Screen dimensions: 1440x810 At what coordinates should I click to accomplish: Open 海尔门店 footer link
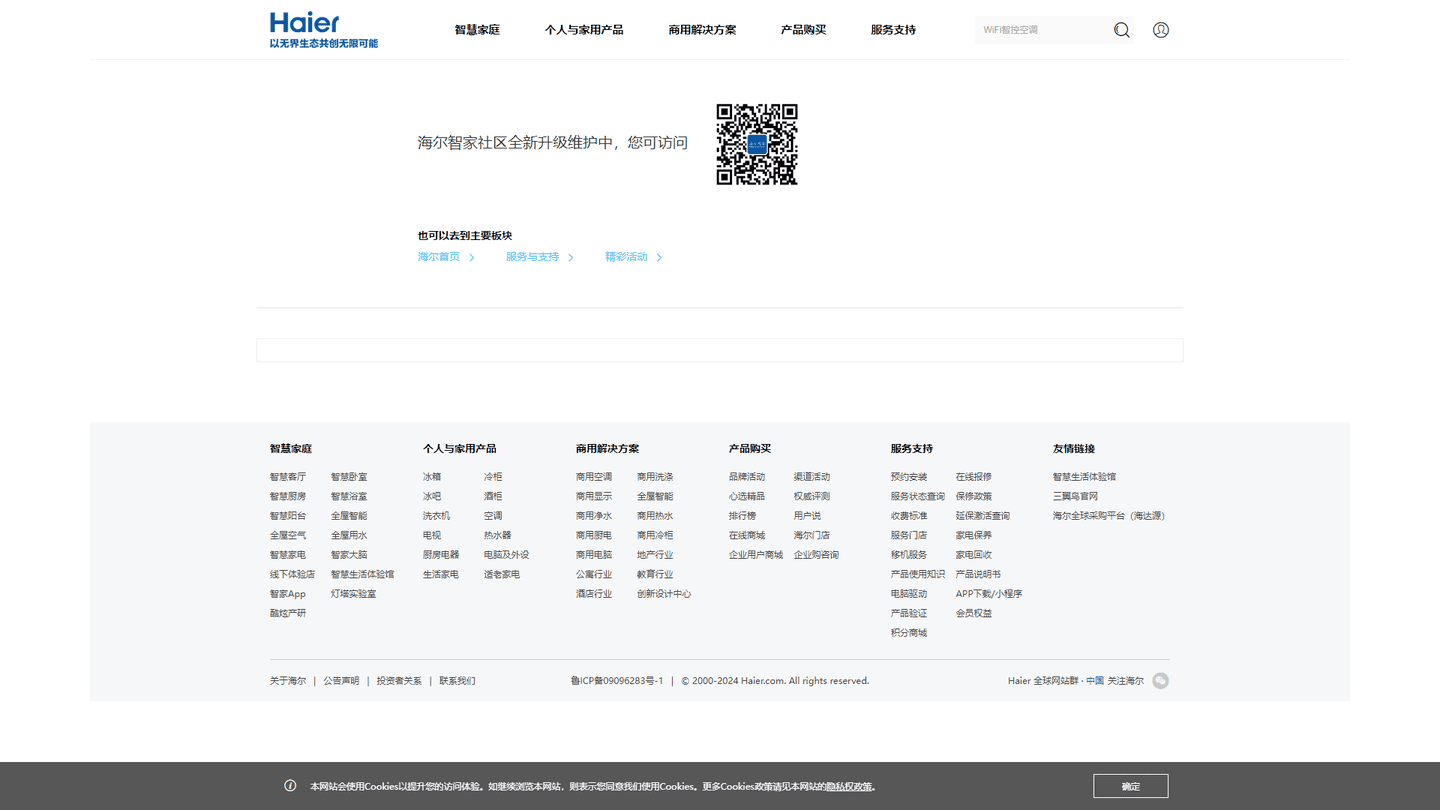click(x=812, y=535)
